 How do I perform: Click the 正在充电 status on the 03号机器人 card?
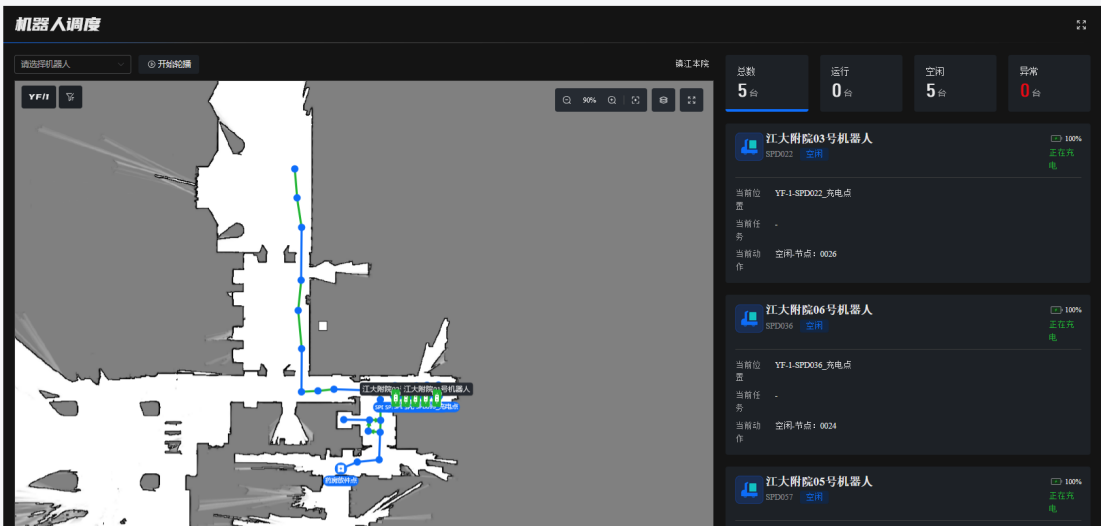[x=1062, y=159]
